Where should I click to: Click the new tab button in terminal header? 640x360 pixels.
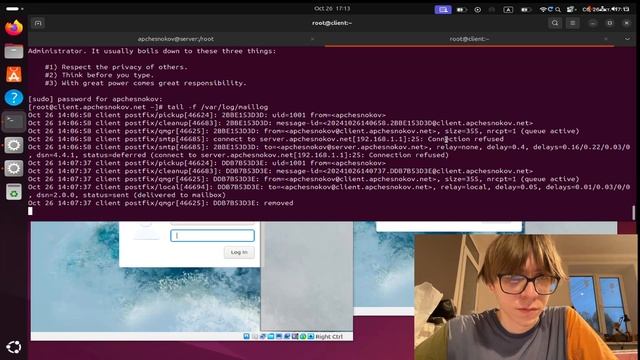coord(38,23)
